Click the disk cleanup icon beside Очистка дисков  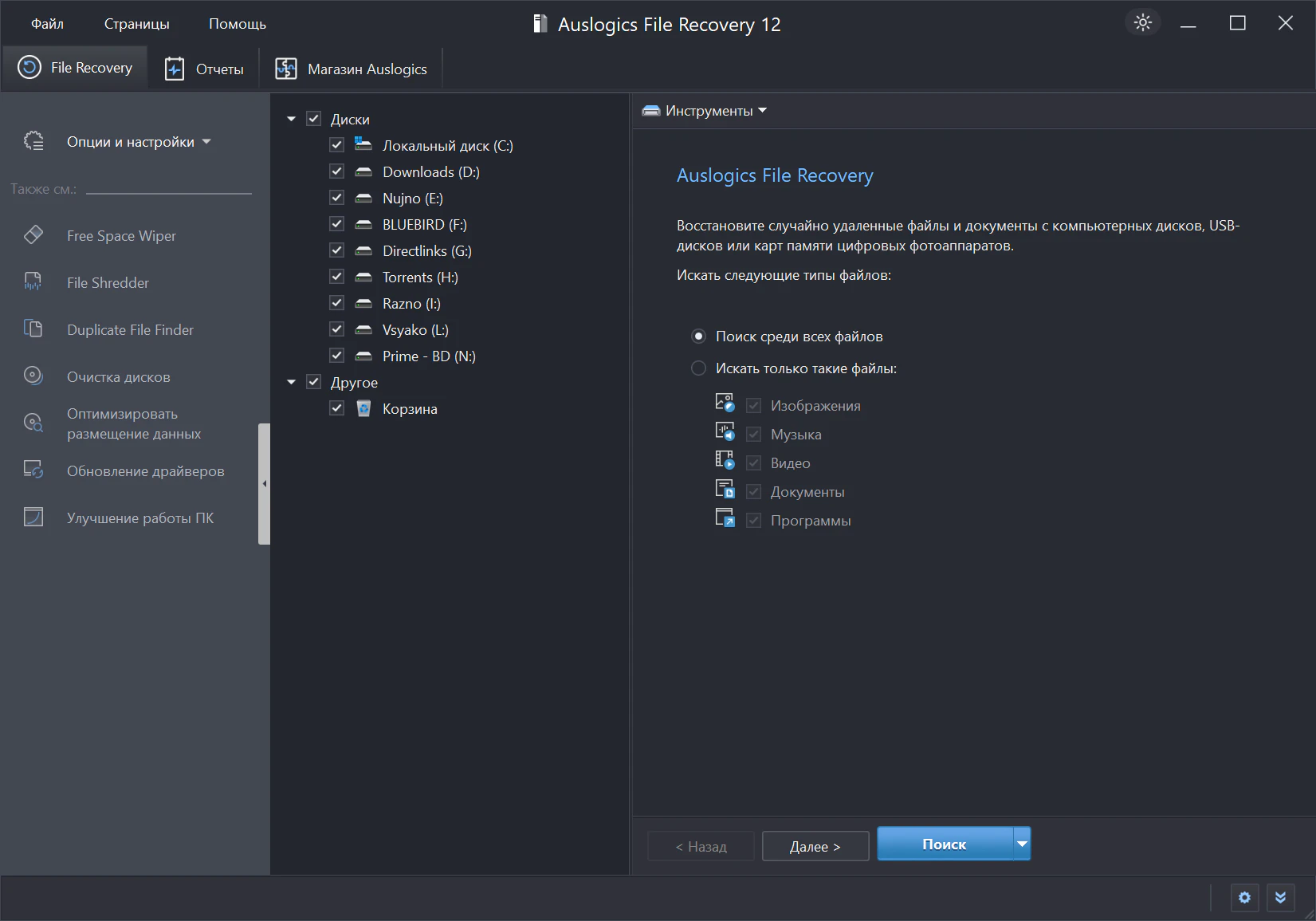tap(33, 376)
